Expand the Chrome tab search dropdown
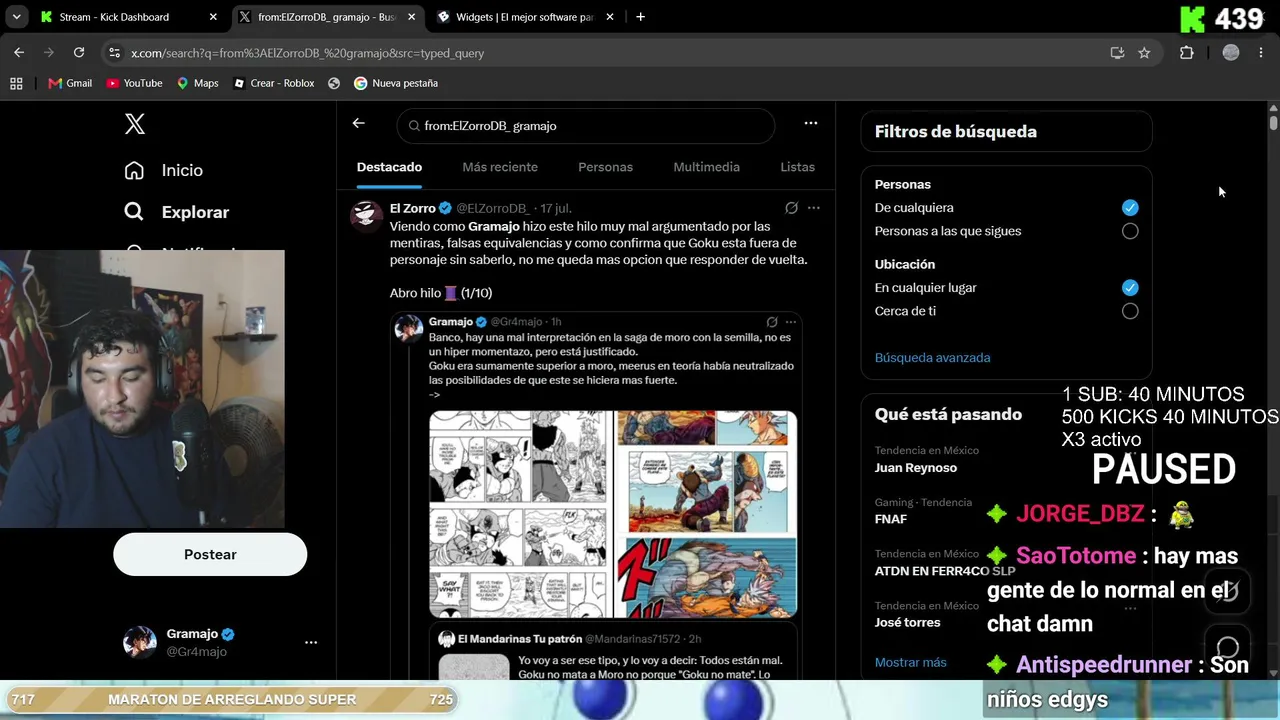Image resolution: width=1280 pixels, height=720 pixels. point(16,17)
